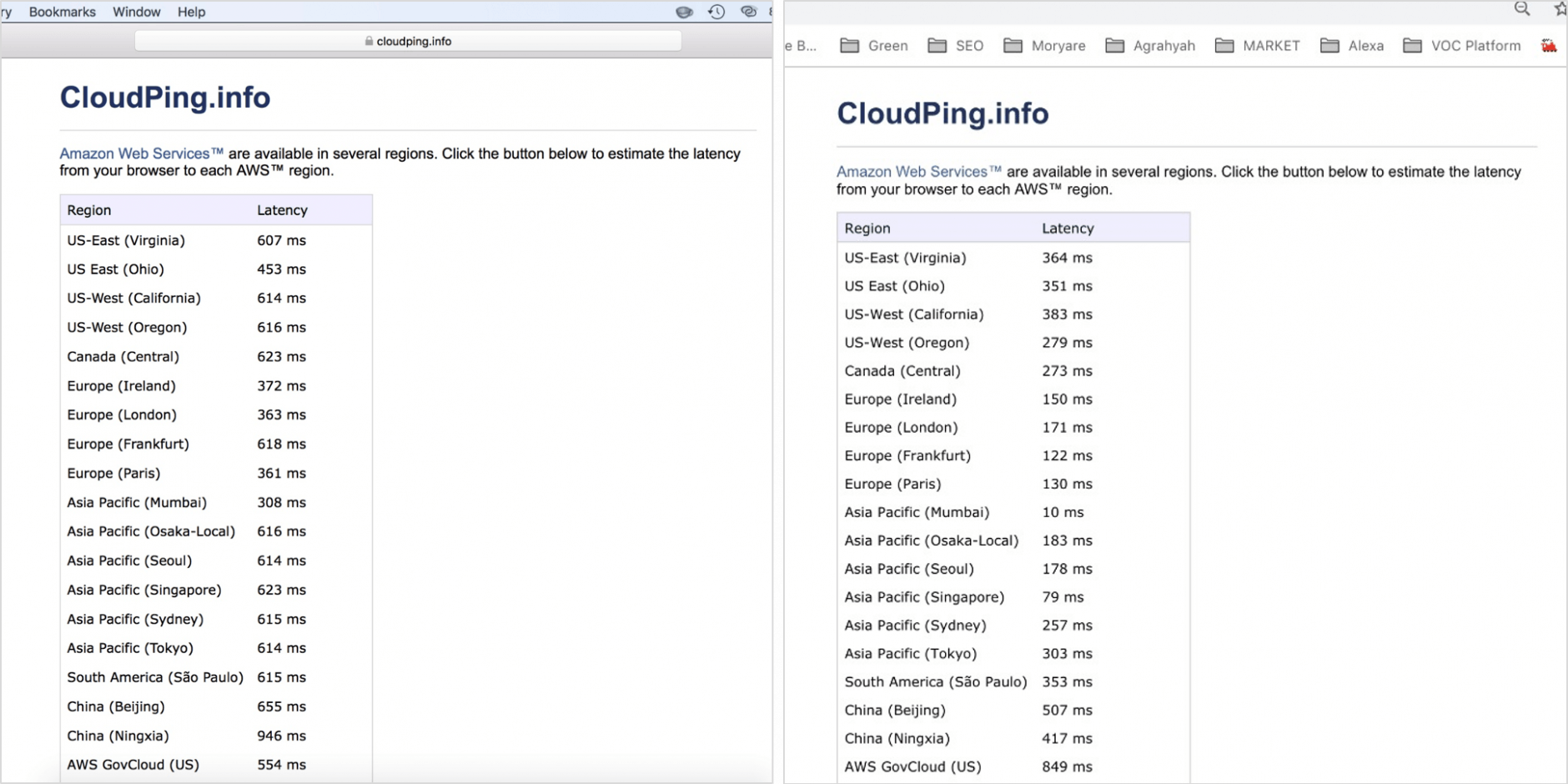Click the 10 ms latency for Mumbai
The width and height of the screenshot is (1568, 784).
(1063, 513)
